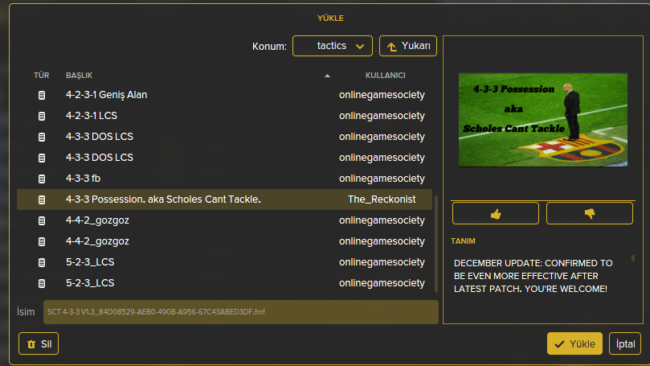Select the 4-2-3-1 Geniş Alan tactic
The image size is (650, 366).
click(x=224, y=95)
